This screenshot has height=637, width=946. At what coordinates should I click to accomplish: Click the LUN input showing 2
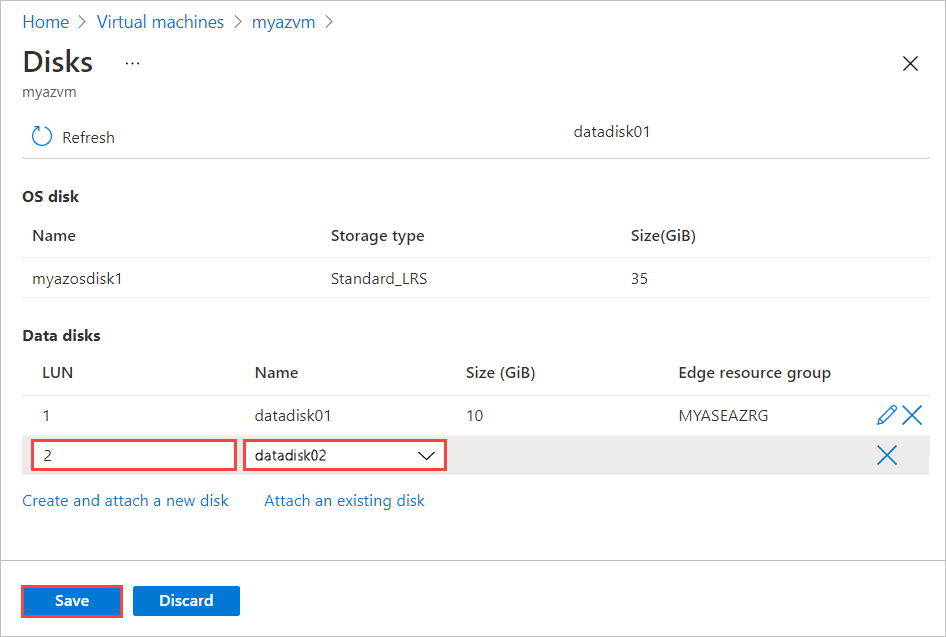coord(133,455)
